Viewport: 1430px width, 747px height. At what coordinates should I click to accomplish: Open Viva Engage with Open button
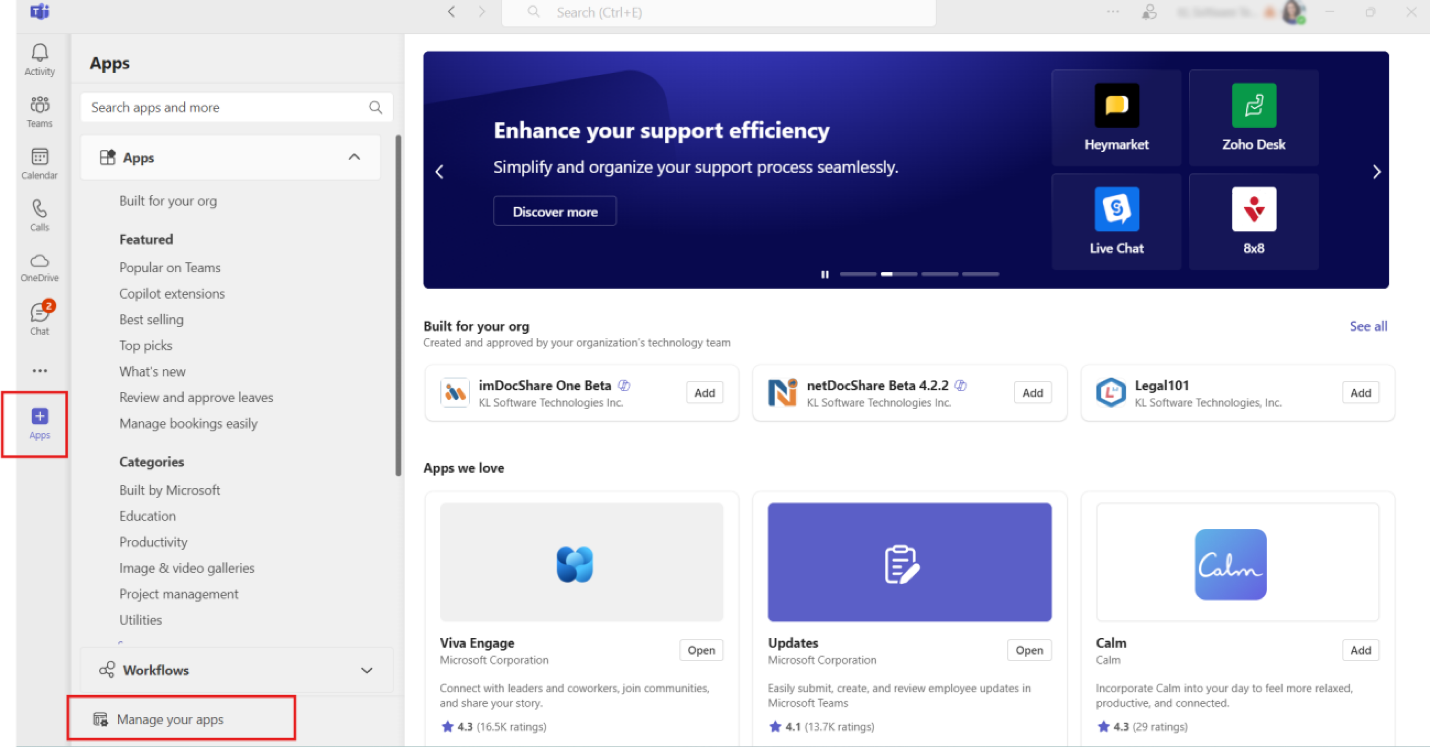pos(701,650)
